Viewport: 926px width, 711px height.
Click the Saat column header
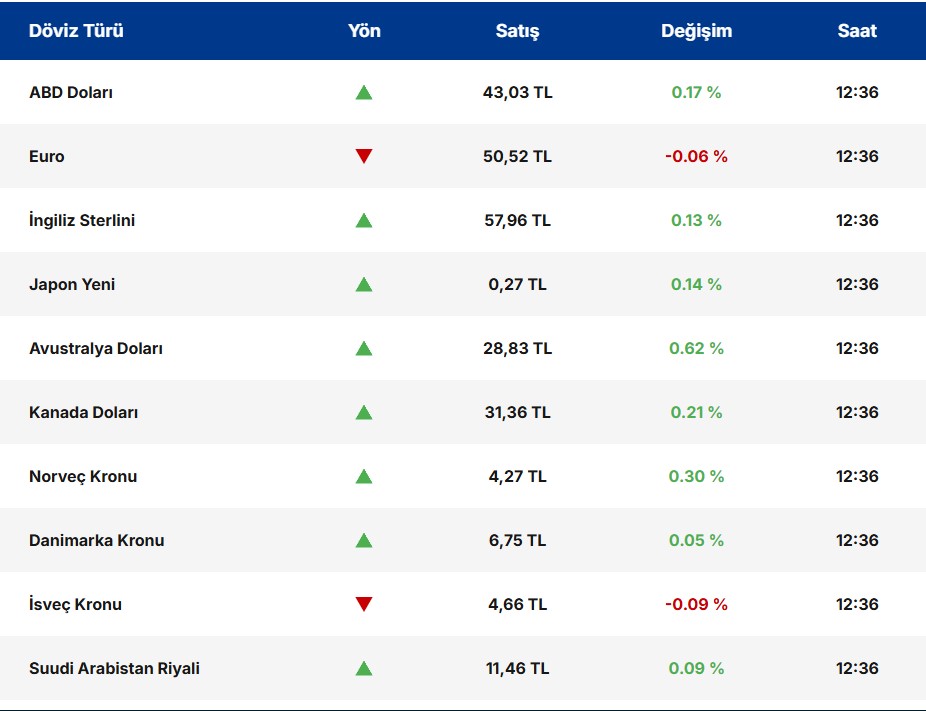(x=857, y=31)
